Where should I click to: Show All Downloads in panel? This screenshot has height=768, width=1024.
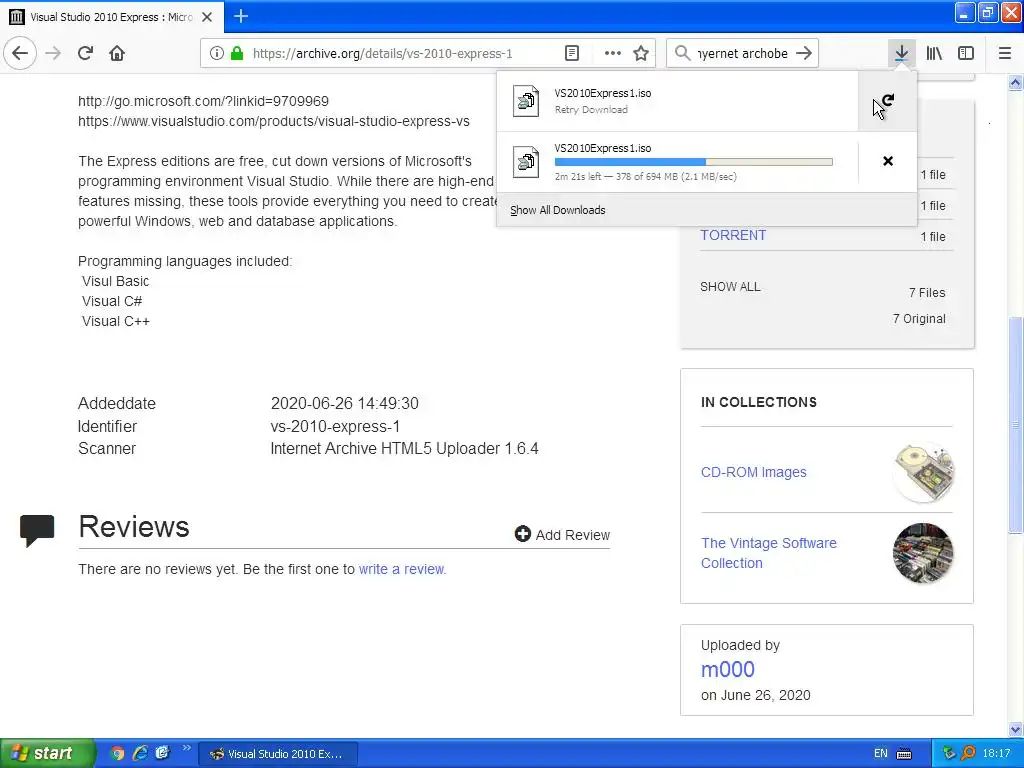coord(558,210)
